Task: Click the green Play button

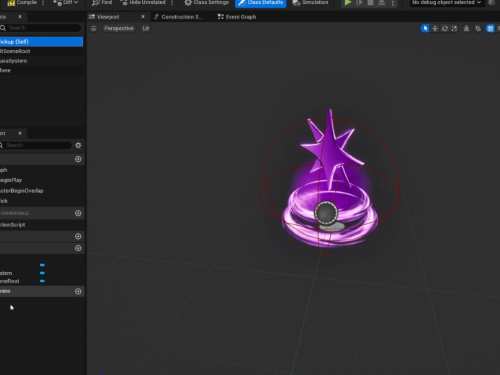Action: pyautogui.click(x=348, y=3)
